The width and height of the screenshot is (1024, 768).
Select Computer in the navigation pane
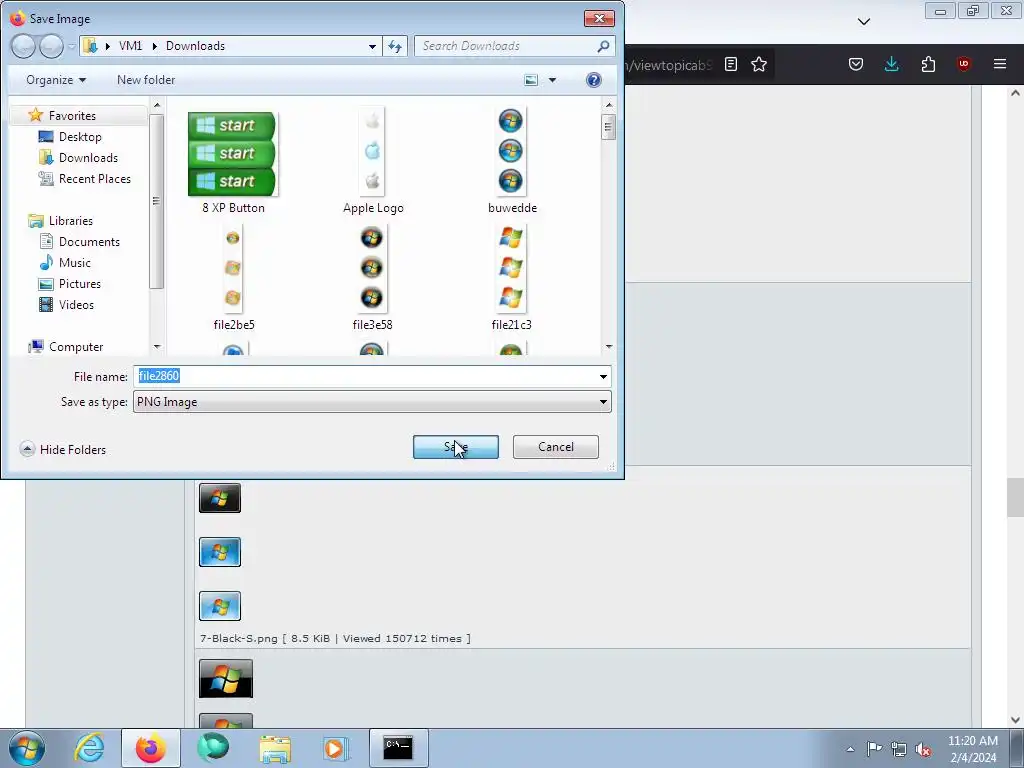(76, 347)
